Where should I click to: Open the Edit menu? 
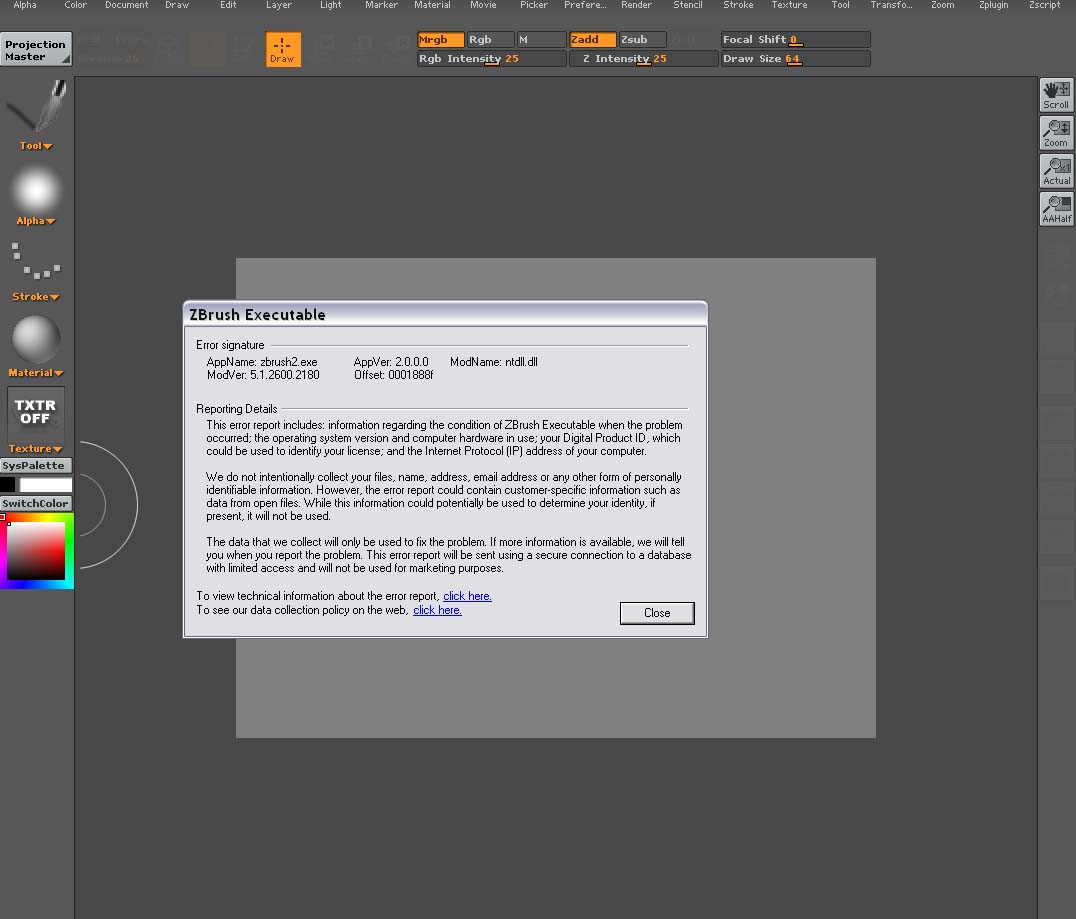(229, 5)
